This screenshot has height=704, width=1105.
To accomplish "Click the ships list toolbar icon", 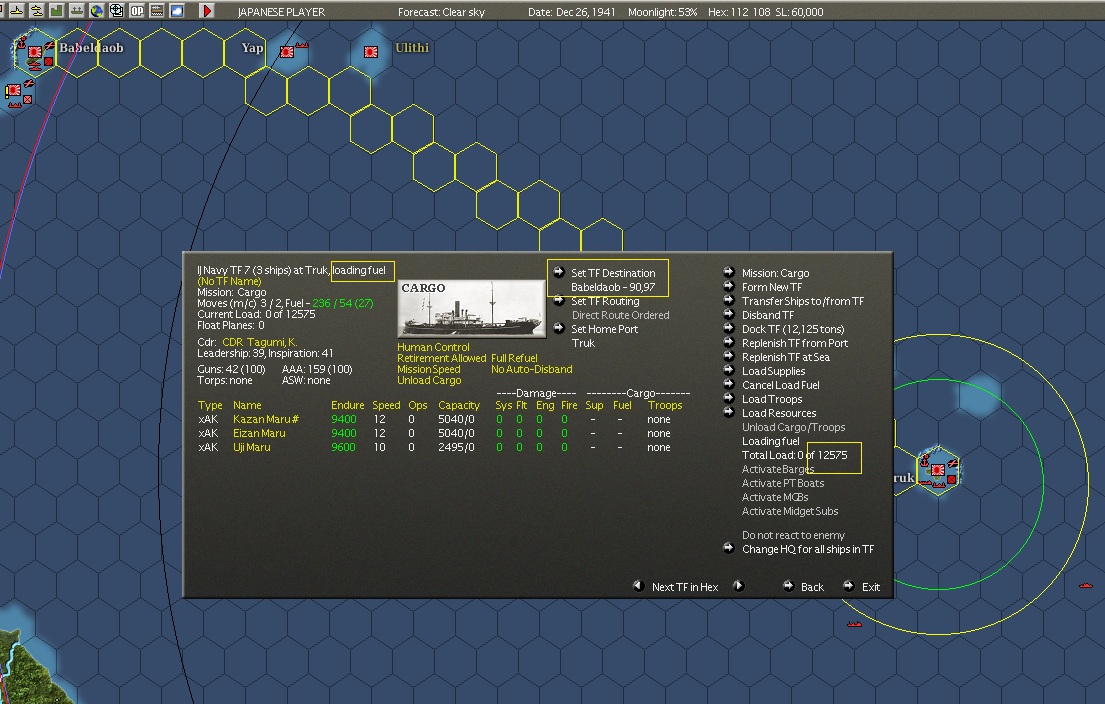I will [x=76, y=11].
